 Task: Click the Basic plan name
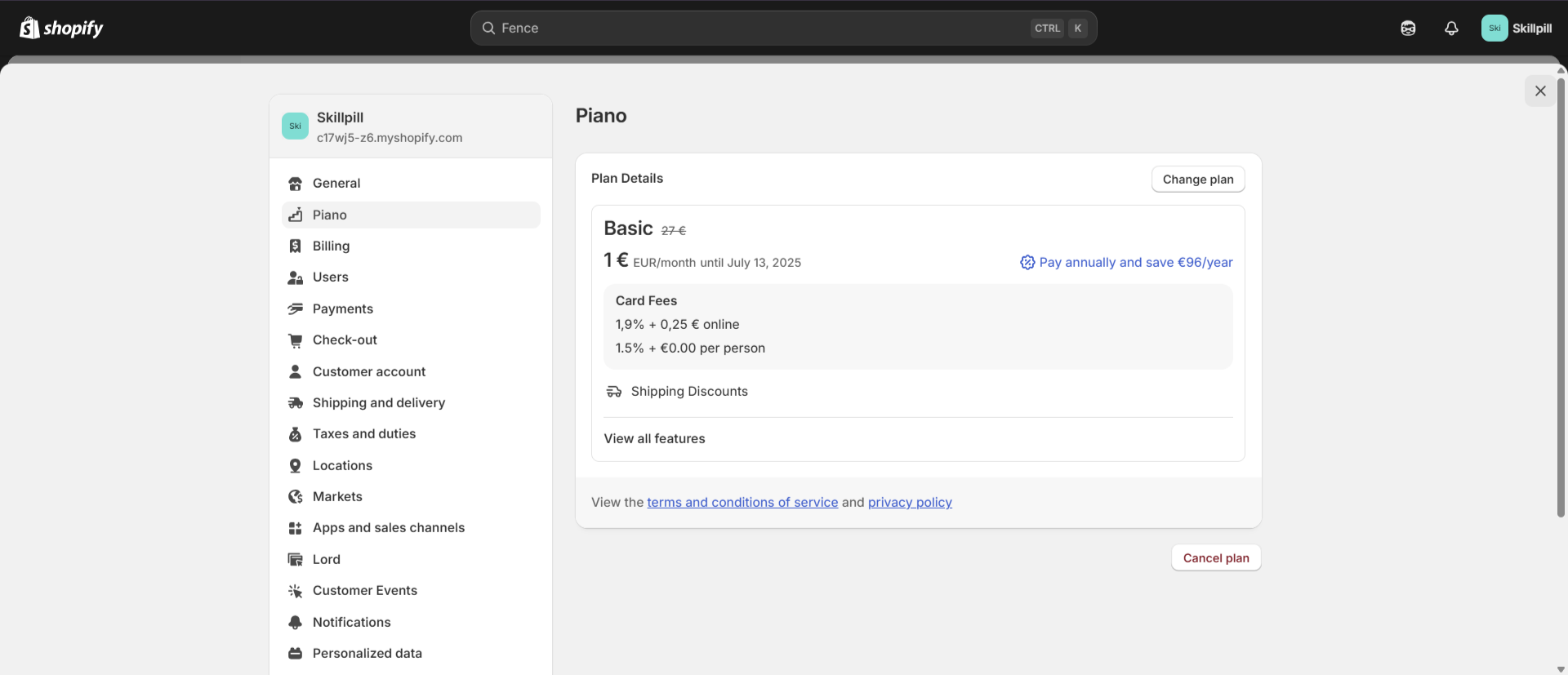pos(628,229)
